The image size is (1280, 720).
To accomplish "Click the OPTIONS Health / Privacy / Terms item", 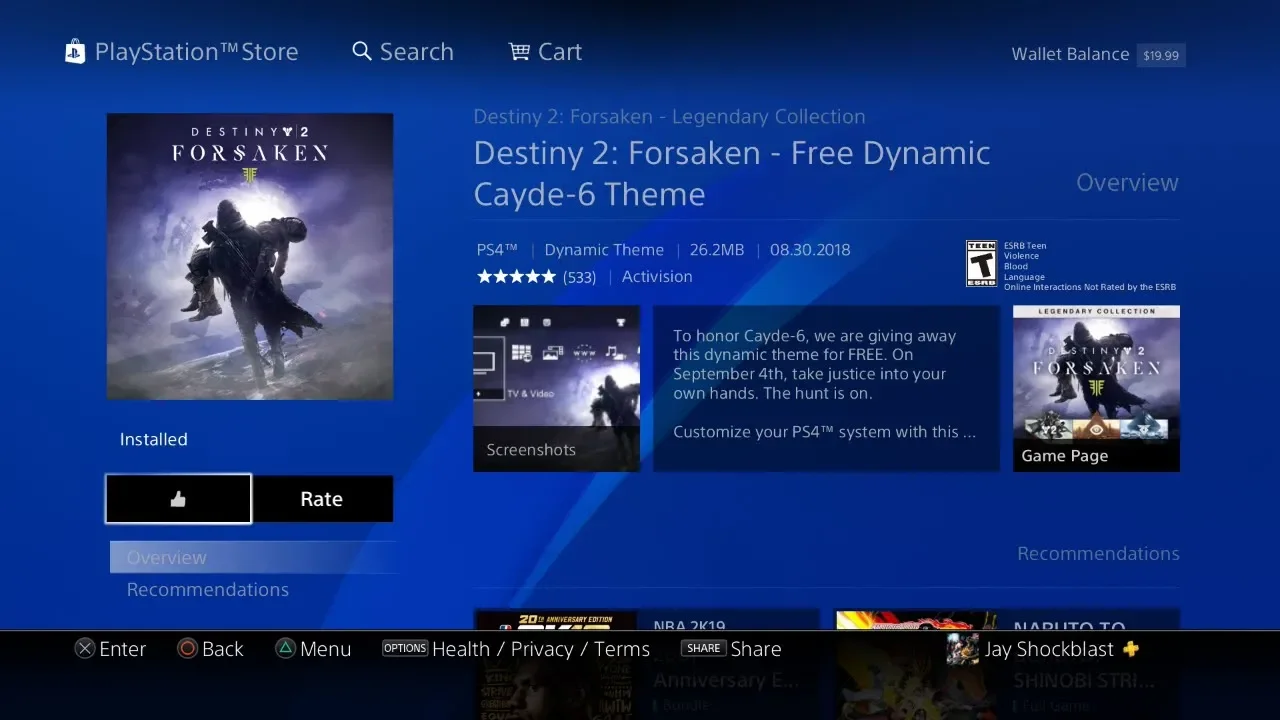I will point(516,649).
